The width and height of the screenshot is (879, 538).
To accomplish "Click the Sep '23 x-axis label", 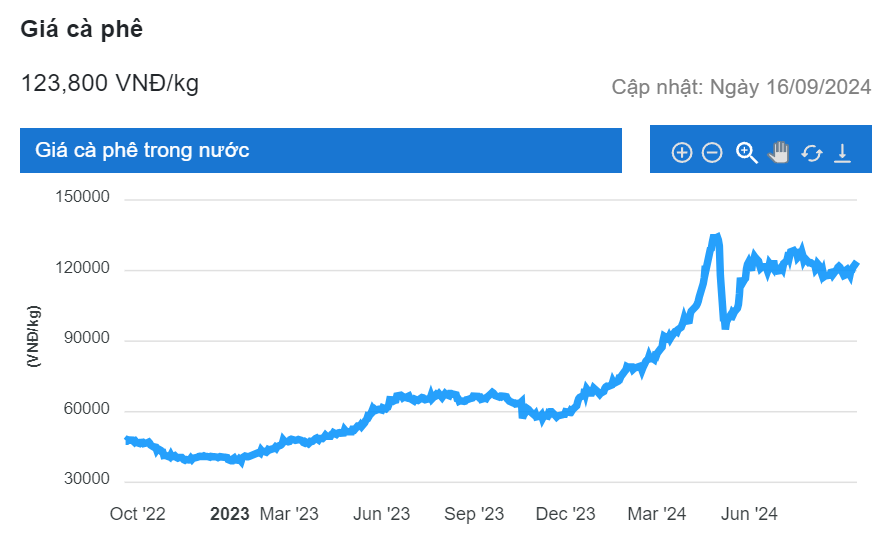I will point(474,514).
